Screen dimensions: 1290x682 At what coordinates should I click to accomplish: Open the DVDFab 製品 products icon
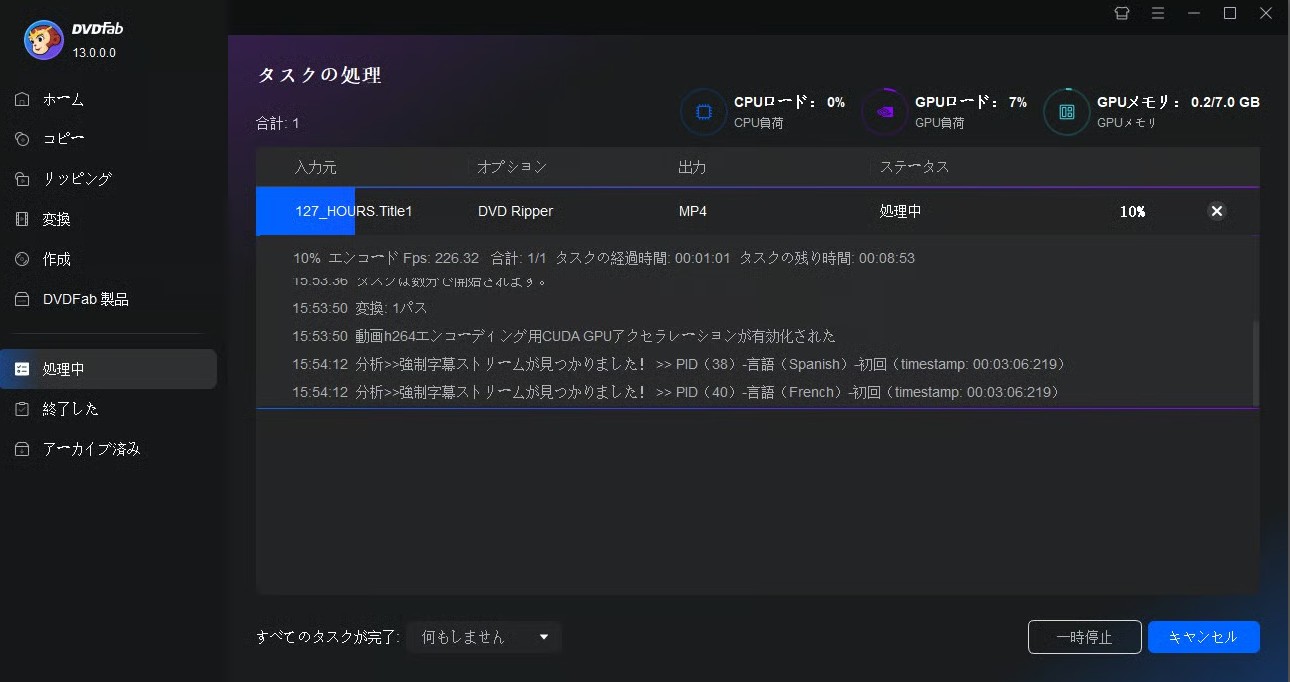pos(22,299)
